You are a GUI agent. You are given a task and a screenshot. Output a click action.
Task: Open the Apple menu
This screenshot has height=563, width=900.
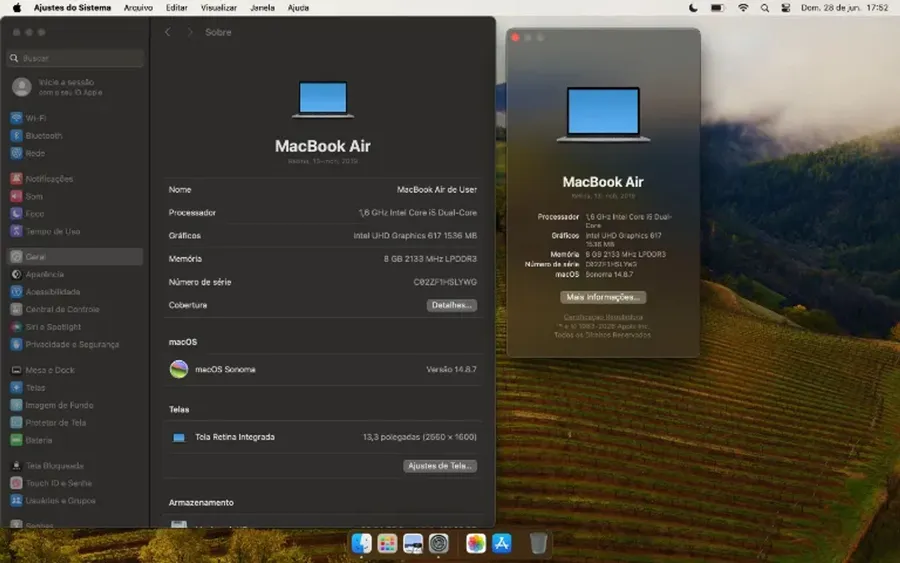17,7
